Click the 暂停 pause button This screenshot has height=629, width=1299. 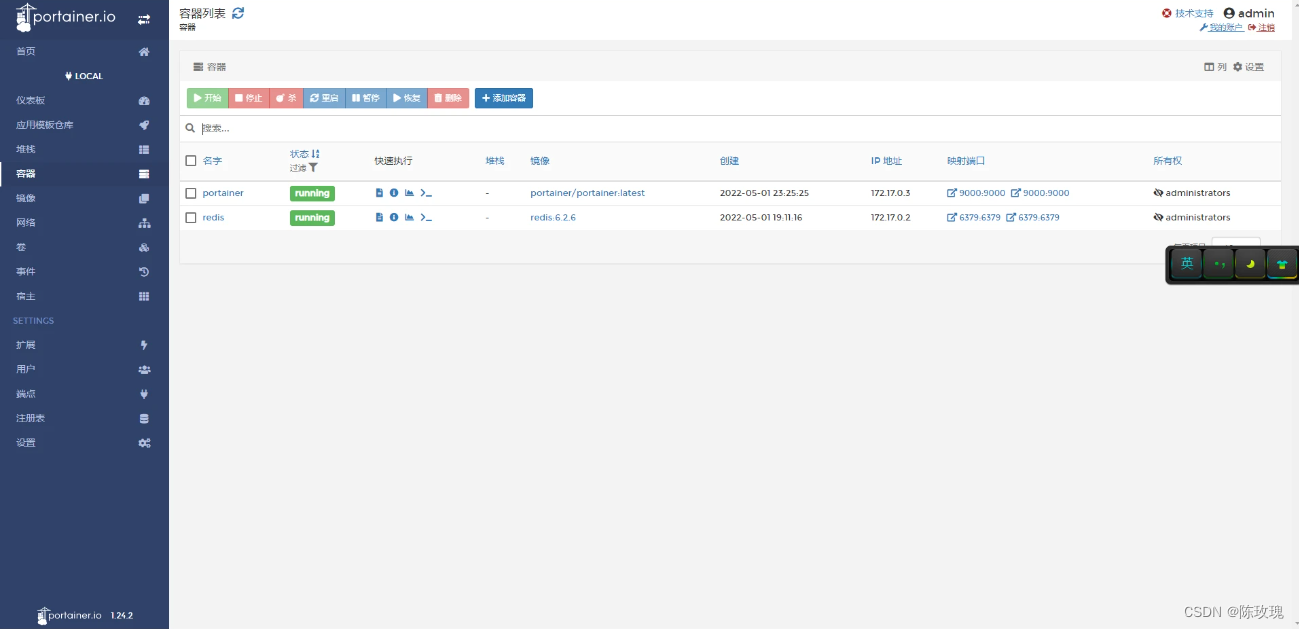point(365,98)
